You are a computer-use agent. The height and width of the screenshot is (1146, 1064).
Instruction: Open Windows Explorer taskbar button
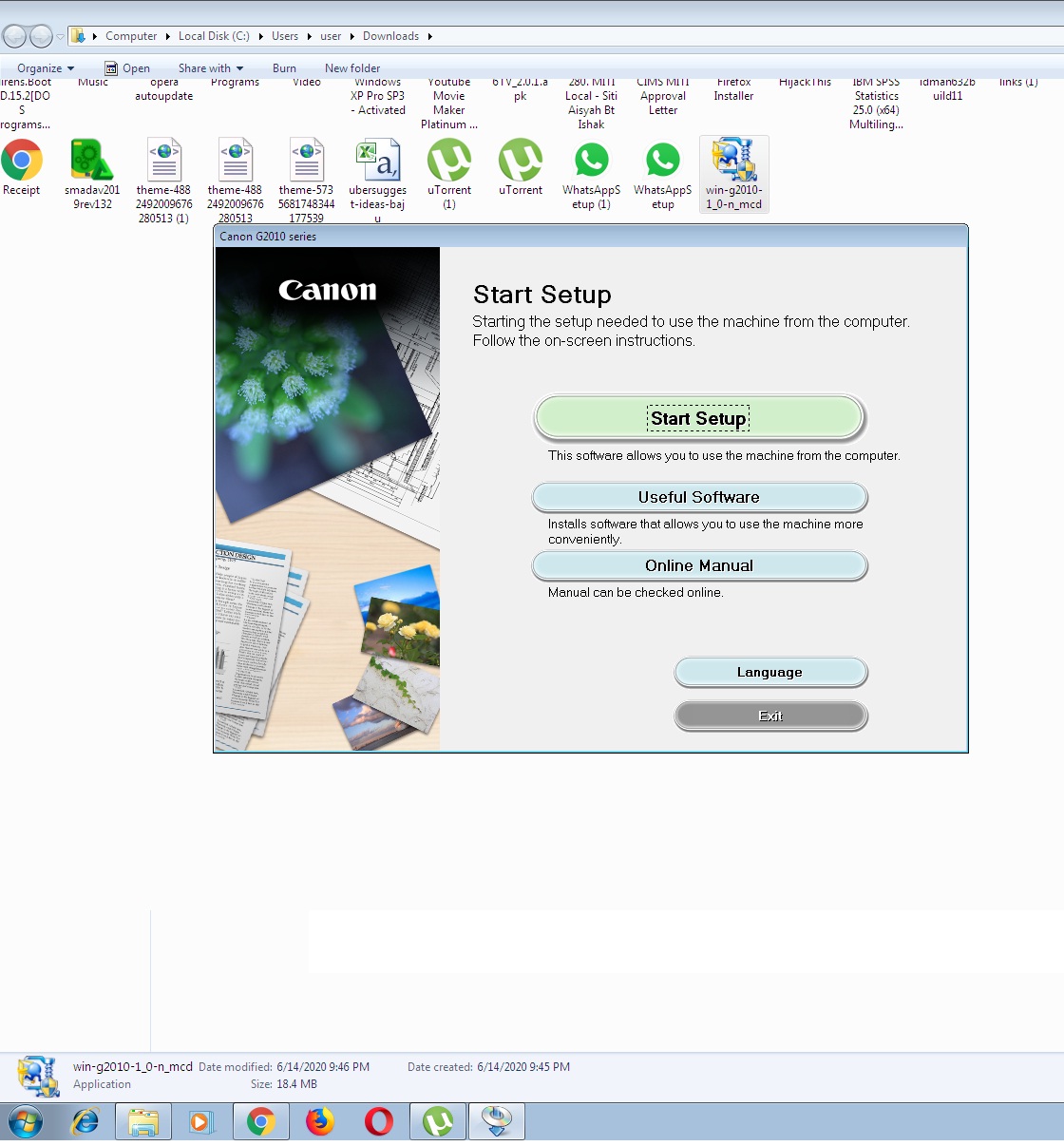click(x=143, y=1122)
